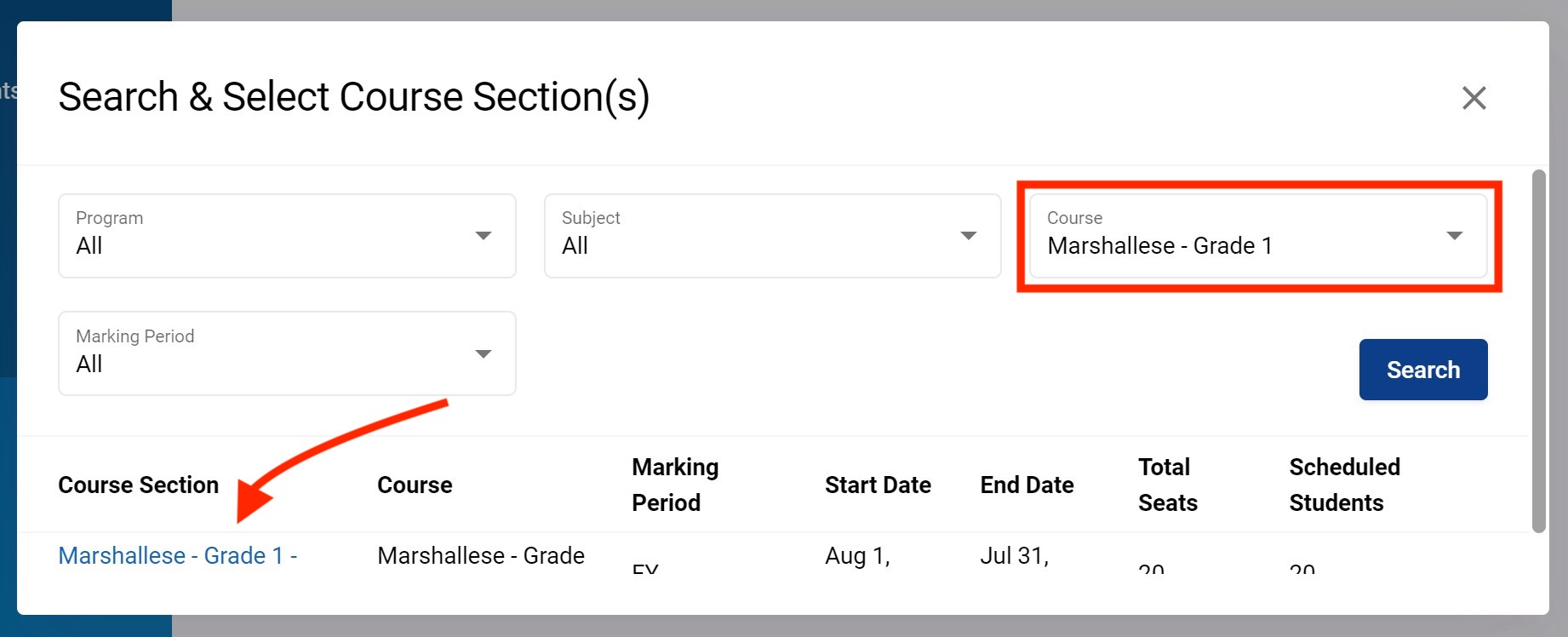The width and height of the screenshot is (1568, 637).
Task: Sort by the Start Date column header
Action: pyautogui.click(x=878, y=485)
